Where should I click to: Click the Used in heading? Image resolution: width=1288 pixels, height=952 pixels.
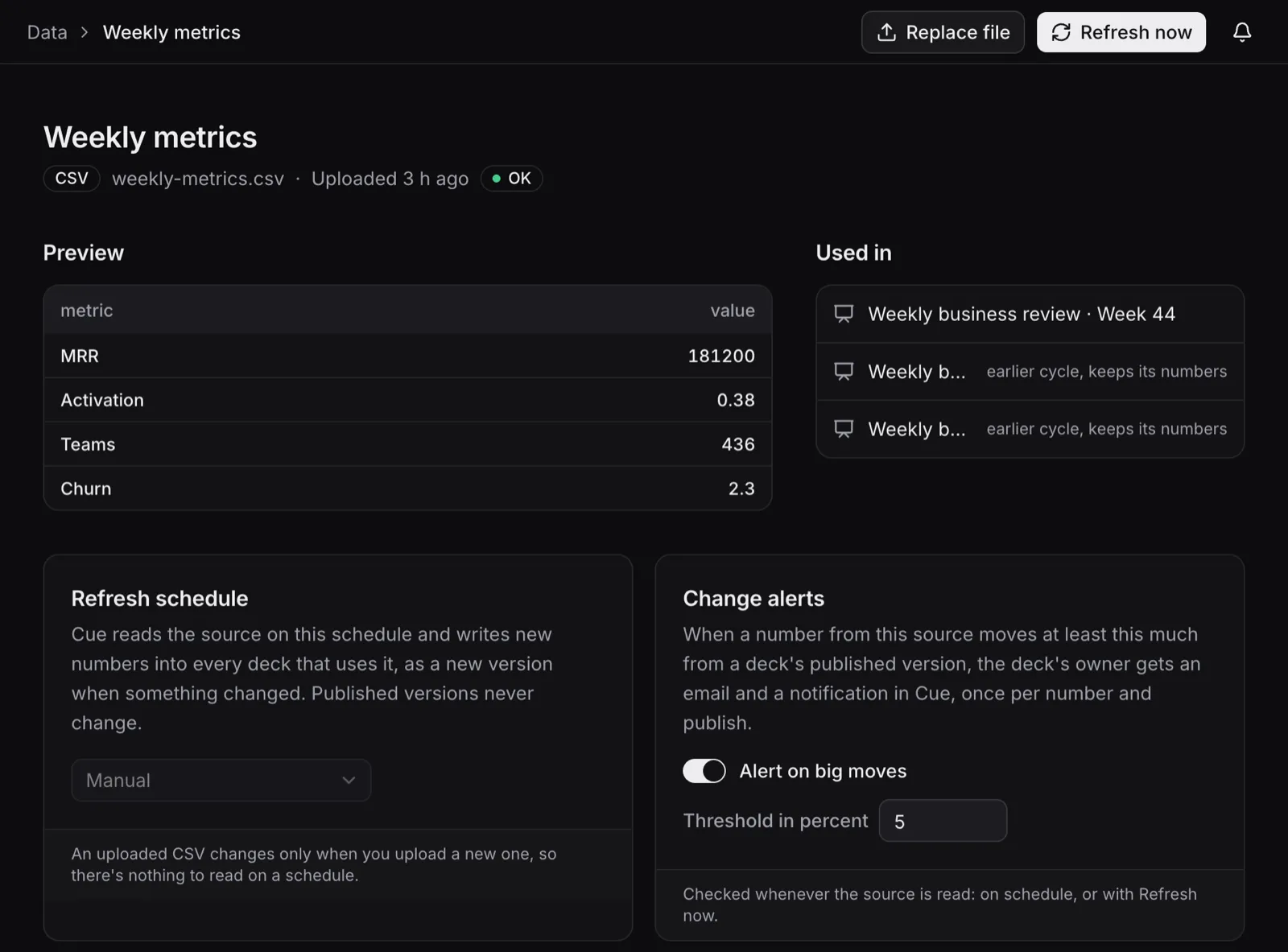tap(854, 253)
